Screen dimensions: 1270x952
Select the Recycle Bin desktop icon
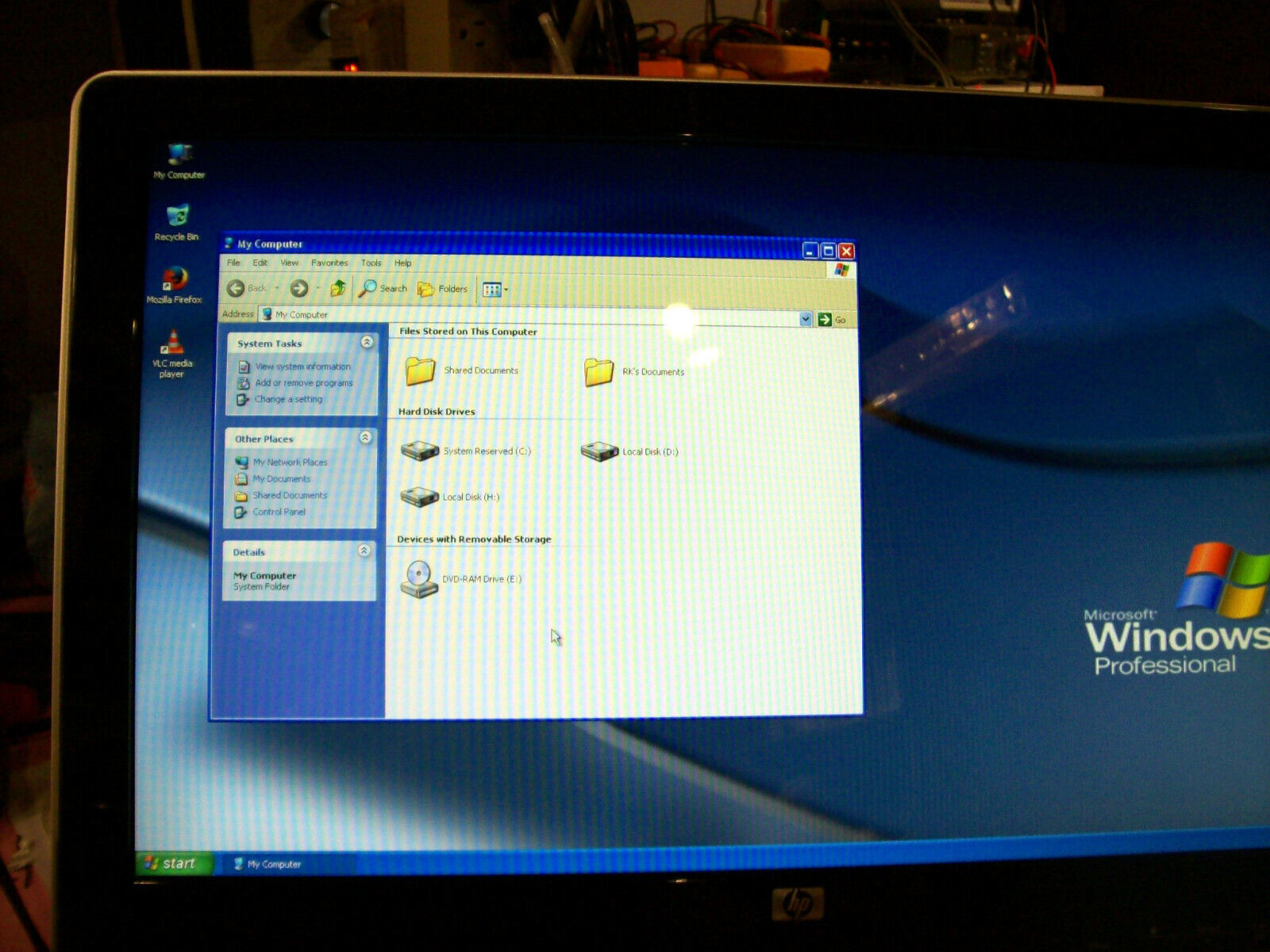pos(177,217)
